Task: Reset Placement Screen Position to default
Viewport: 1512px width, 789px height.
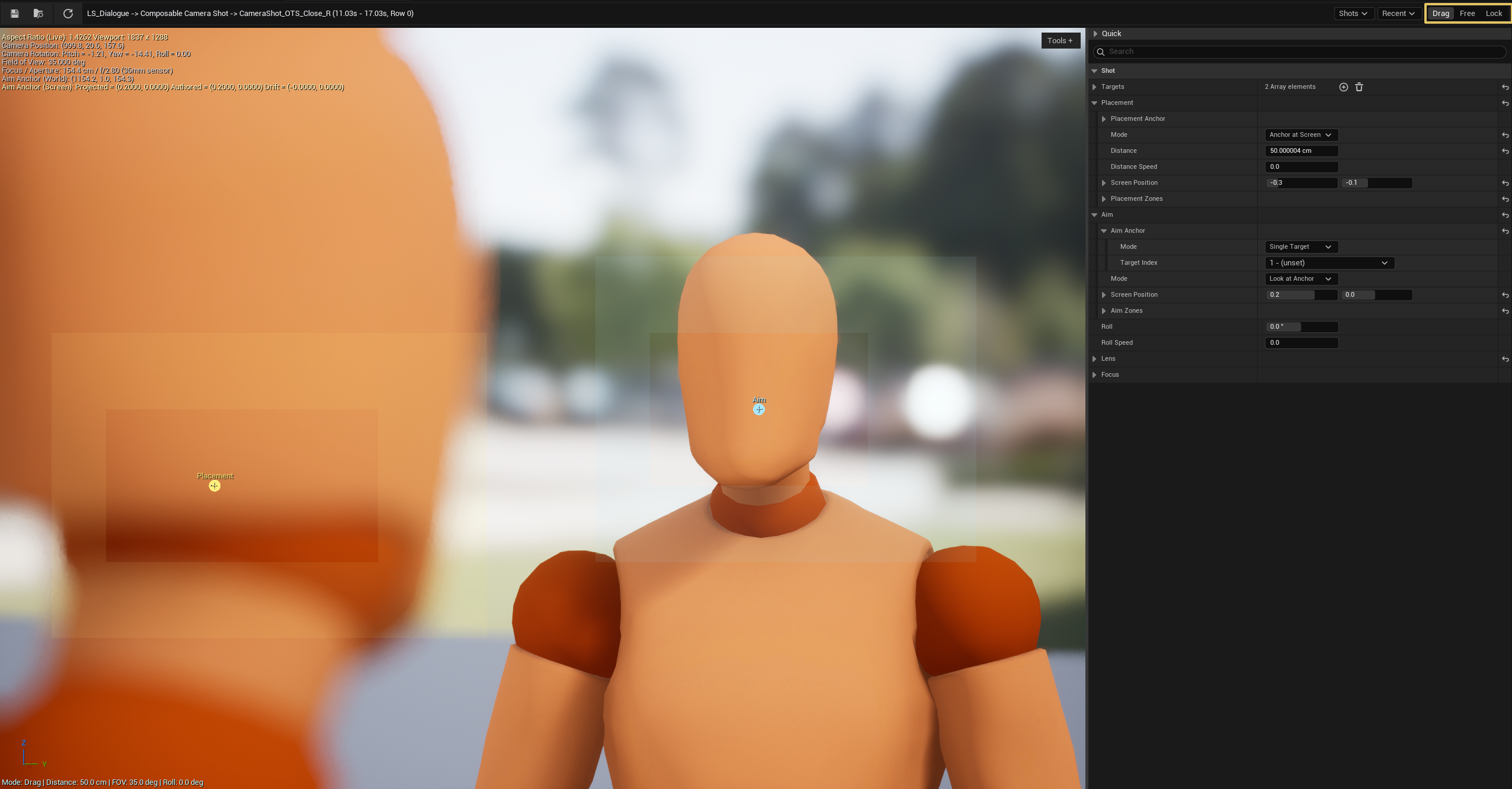Action: click(x=1505, y=183)
